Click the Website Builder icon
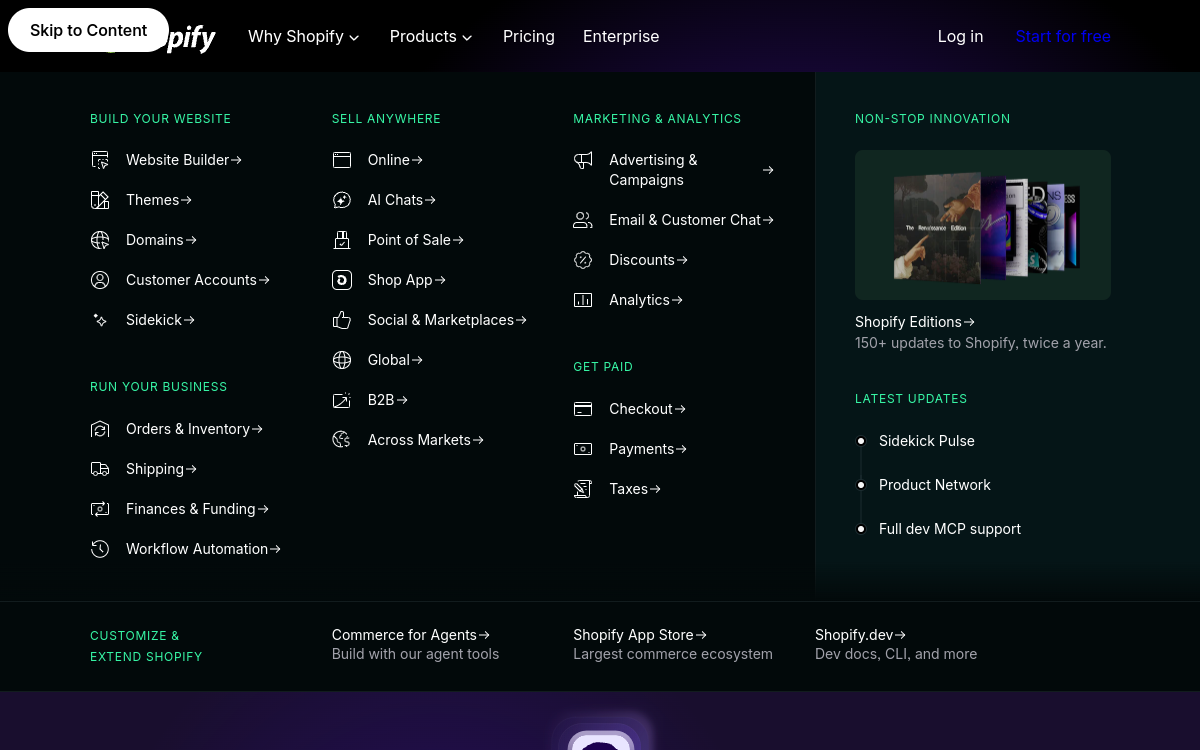This screenshot has height=750, width=1200. (100, 160)
